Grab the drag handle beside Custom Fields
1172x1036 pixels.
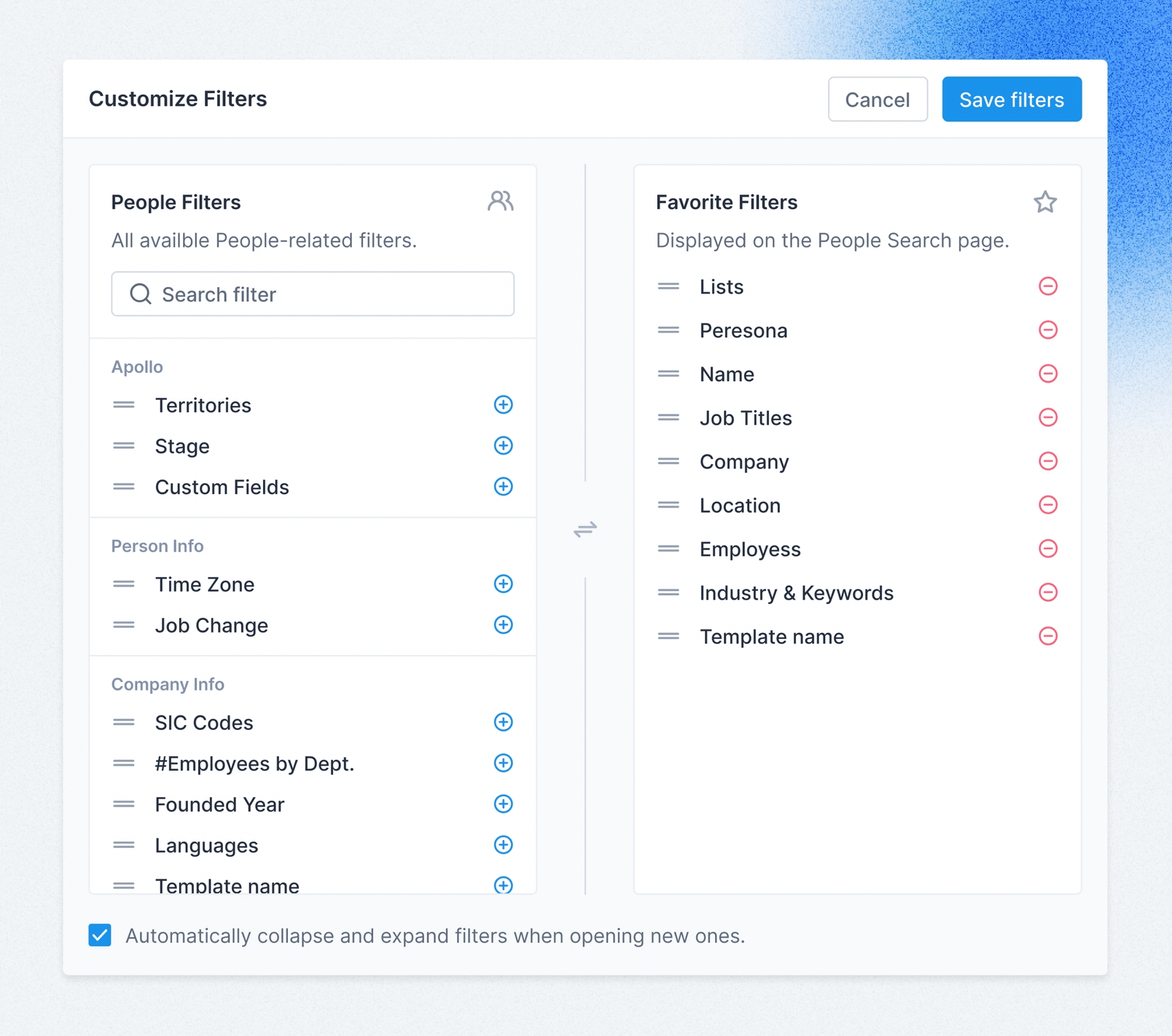click(x=124, y=487)
